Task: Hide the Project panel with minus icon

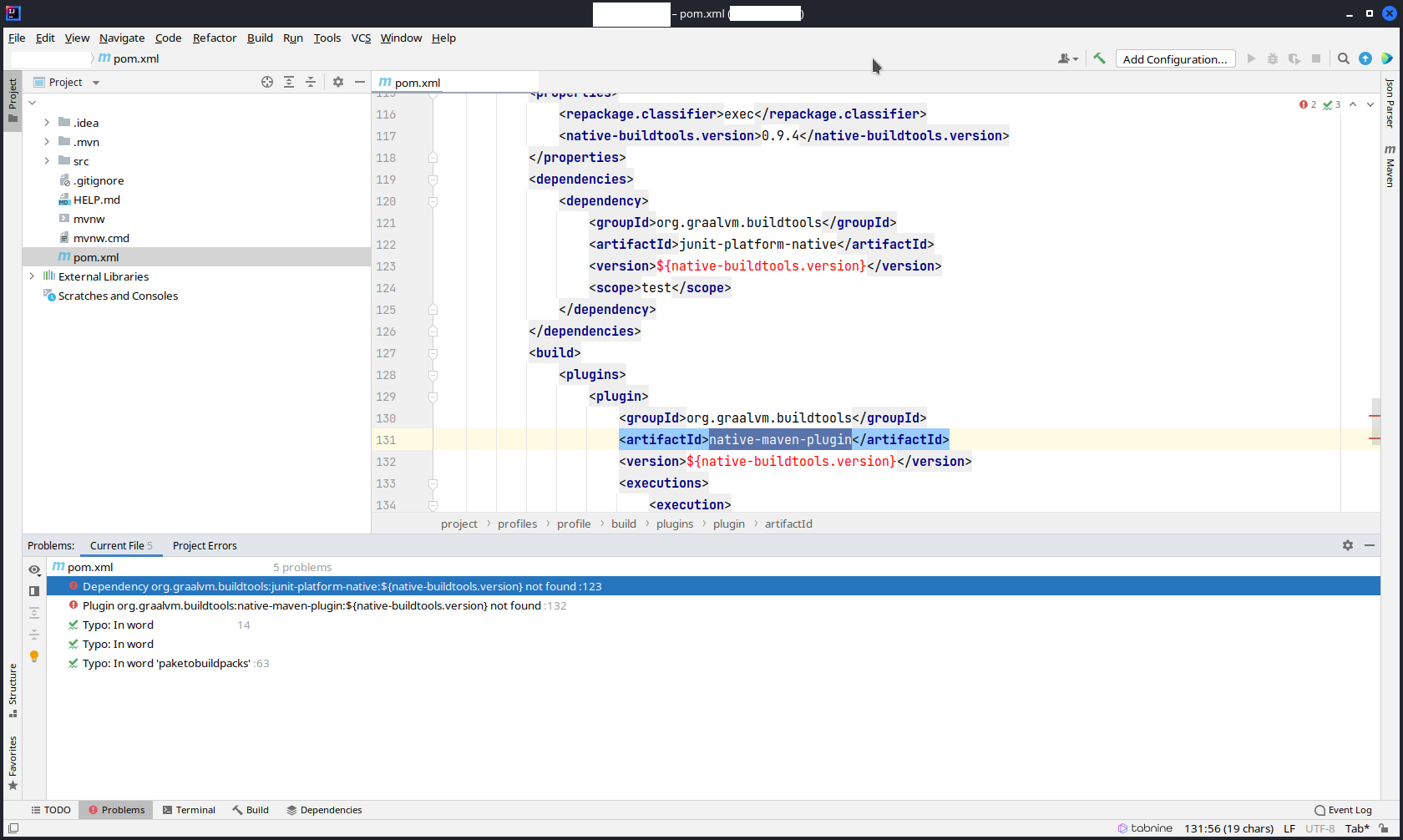Action: pyautogui.click(x=360, y=82)
